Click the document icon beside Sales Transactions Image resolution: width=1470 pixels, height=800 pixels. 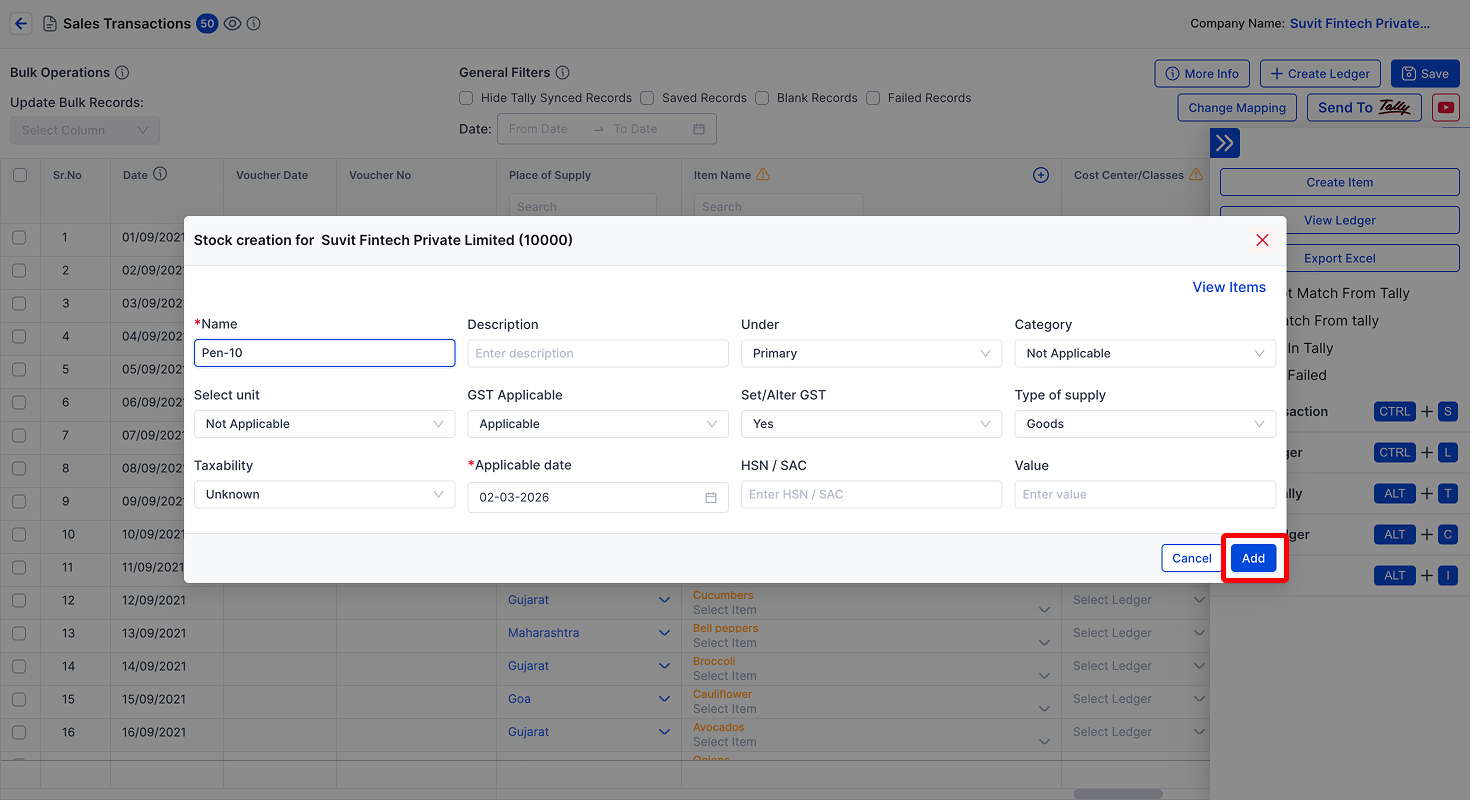[49, 23]
